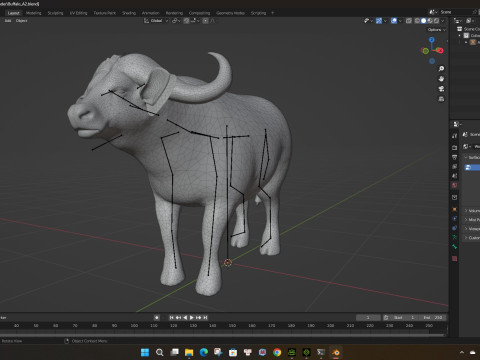The height and width of the screenshot is (360, 480).
Task: Open the Bone properties tab
Action: click(x=454, y=247)
